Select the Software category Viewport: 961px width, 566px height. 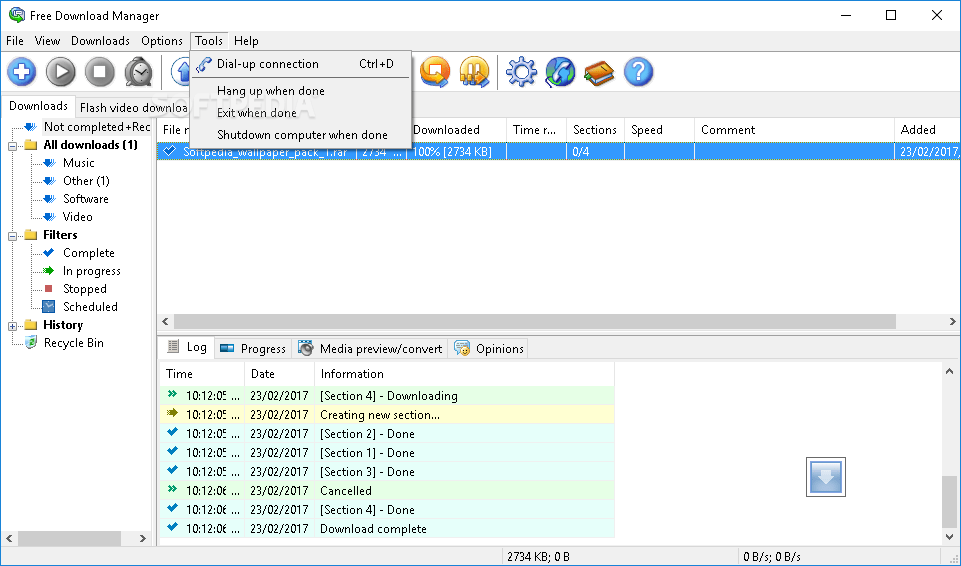click(86, 199)
